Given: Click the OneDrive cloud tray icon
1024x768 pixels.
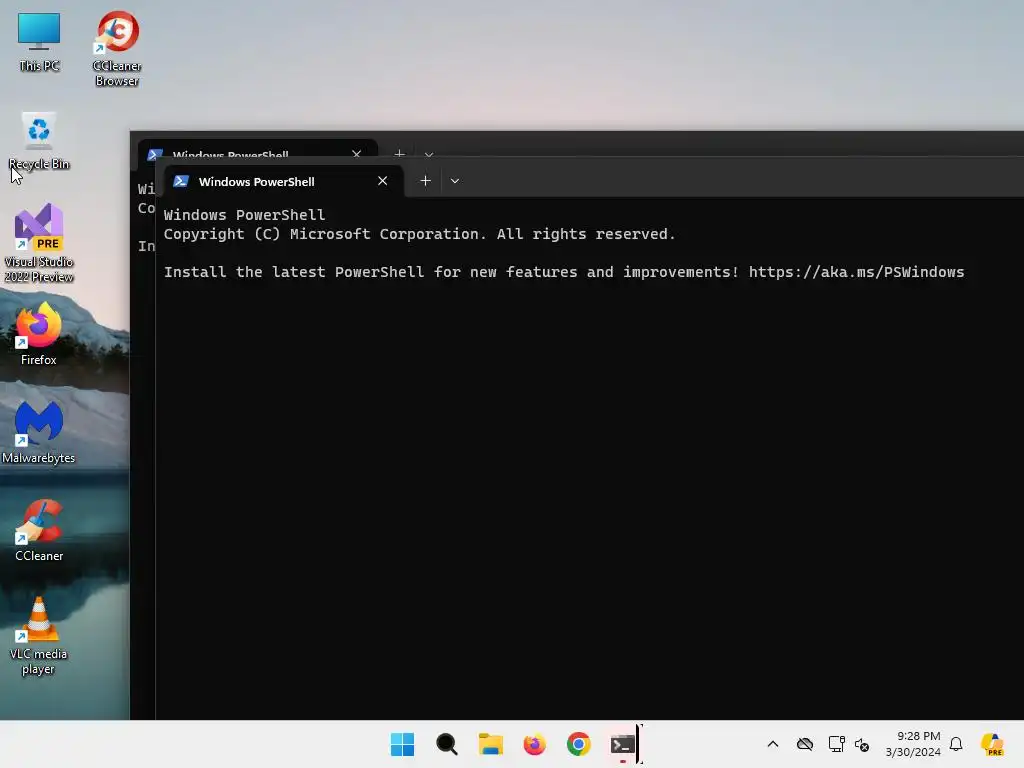Looking at the screenshot, I should 805,744.
